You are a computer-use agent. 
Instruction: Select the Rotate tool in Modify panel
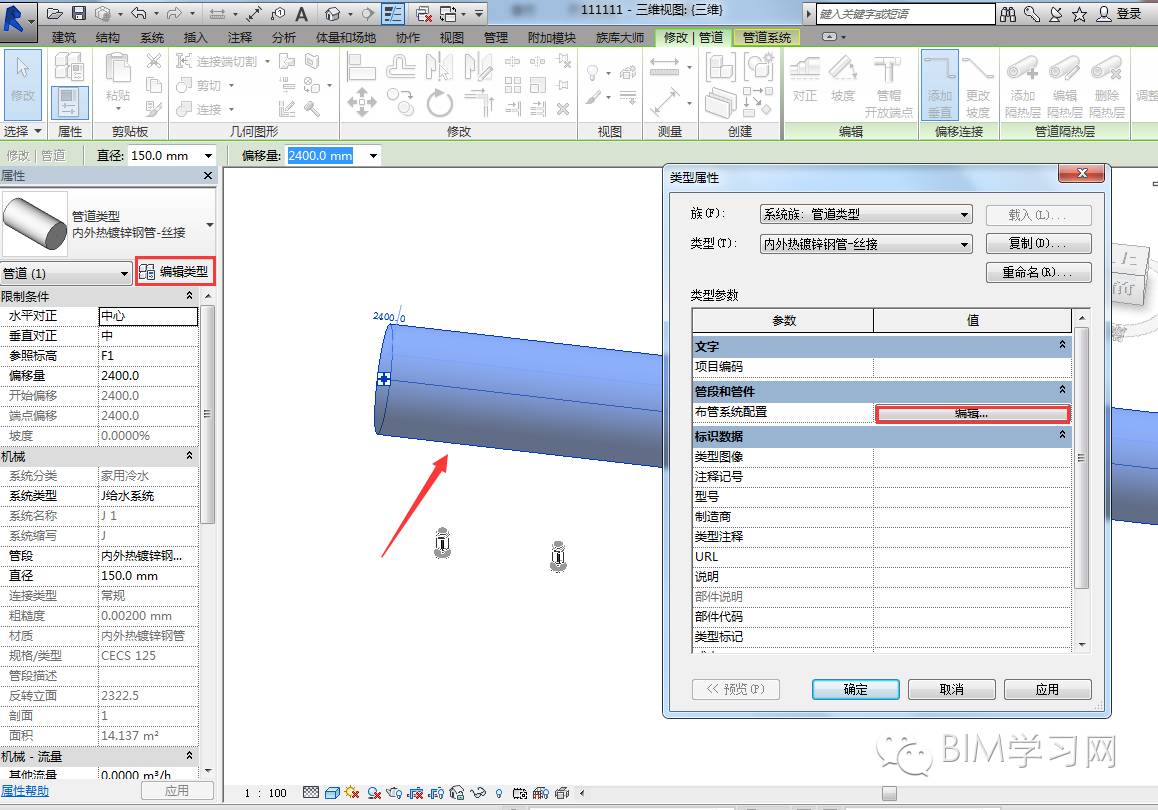439,102
